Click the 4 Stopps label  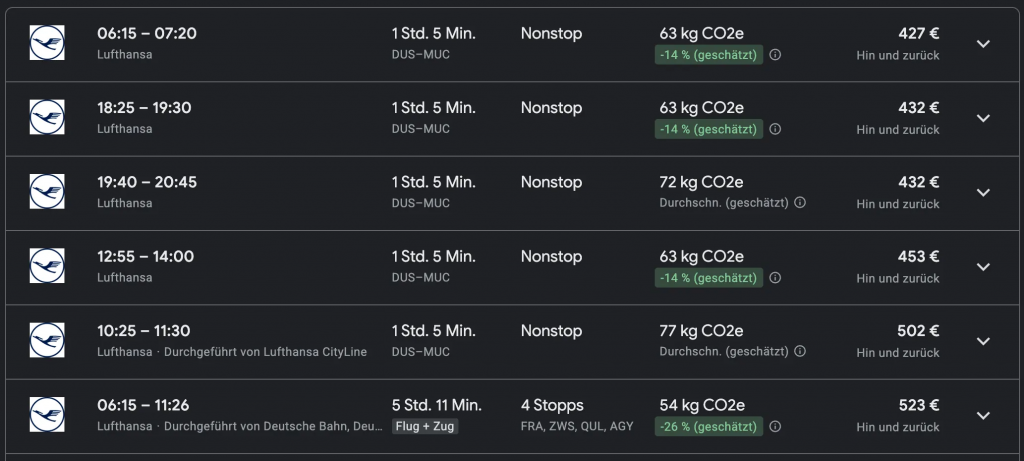pyautogui.click(x=552, y=405)
